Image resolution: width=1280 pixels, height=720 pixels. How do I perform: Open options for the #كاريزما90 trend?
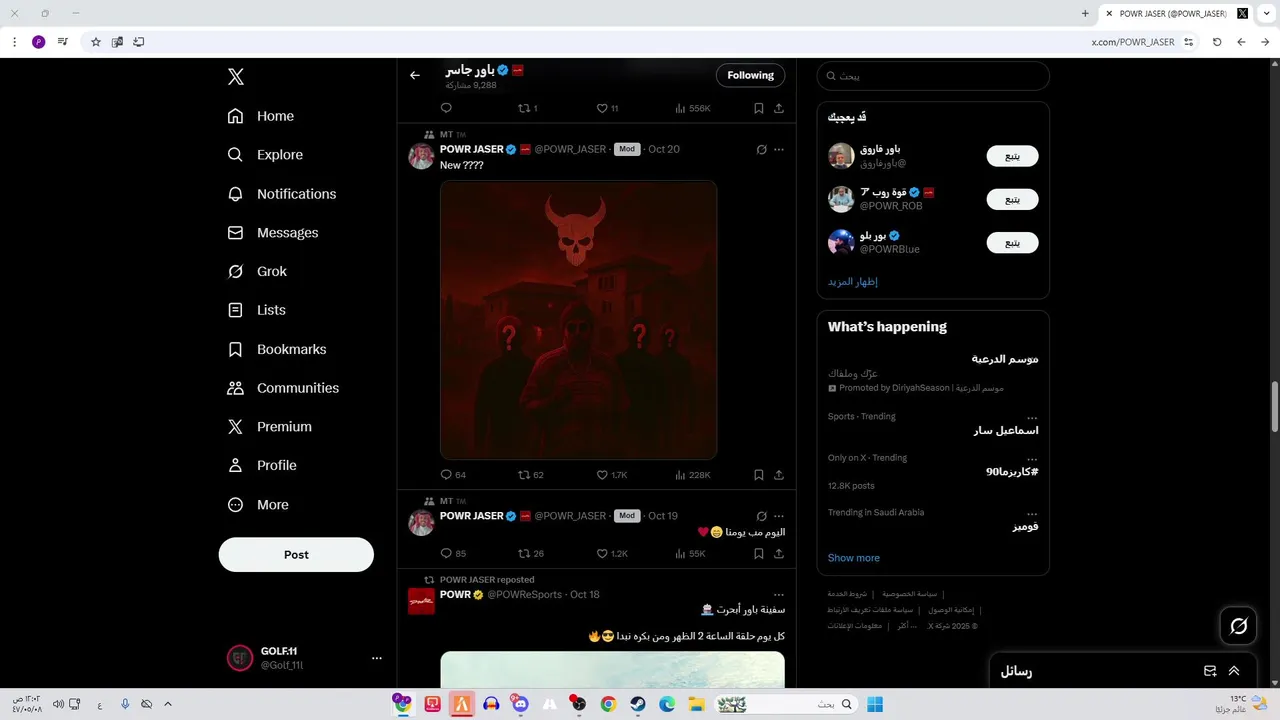tap(1032, 459)
